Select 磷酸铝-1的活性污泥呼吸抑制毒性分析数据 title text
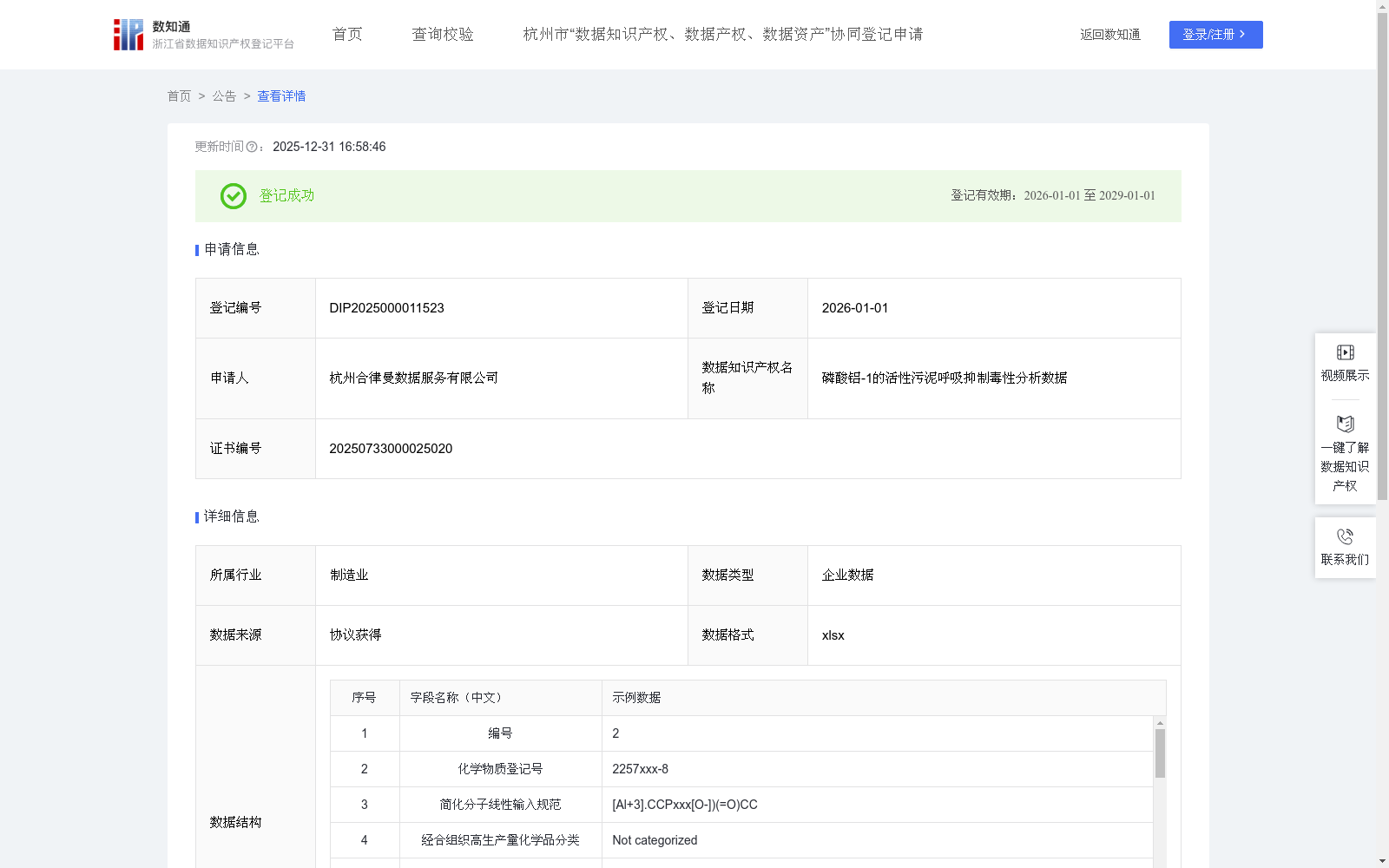This screenshot has height=868, width=1389. pos(945,378)
